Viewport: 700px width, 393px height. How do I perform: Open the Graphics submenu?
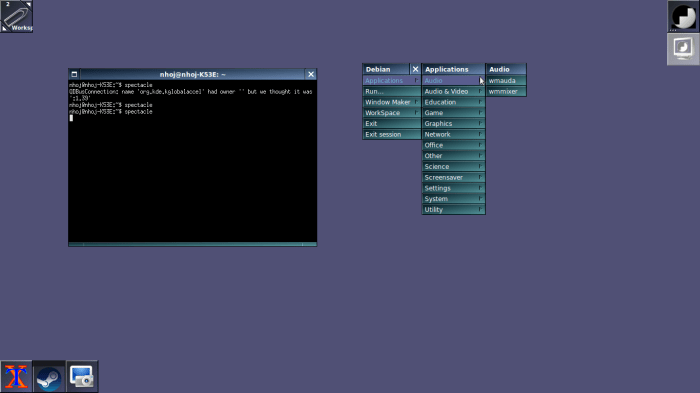[454, 123]
